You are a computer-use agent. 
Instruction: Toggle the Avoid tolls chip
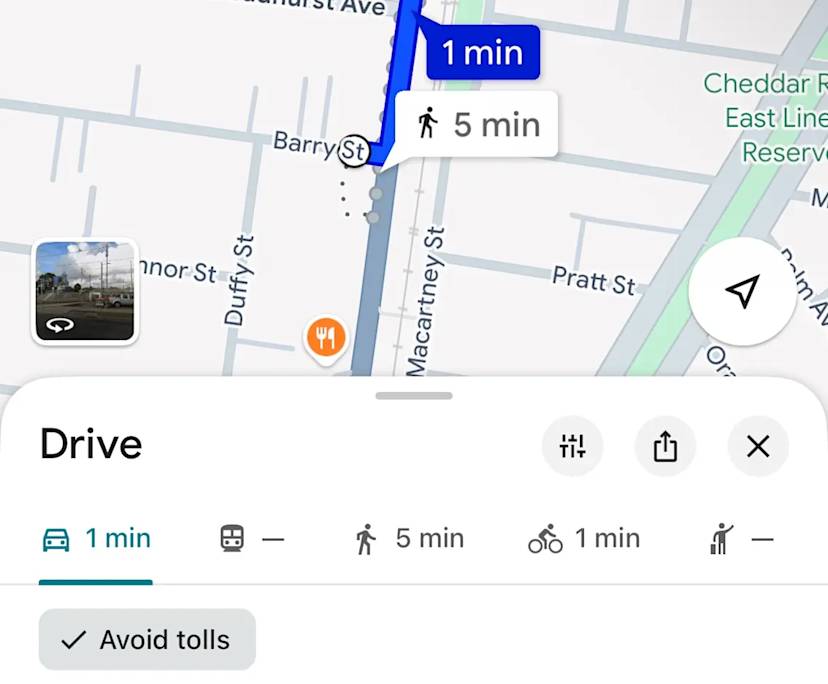click(147, 640)
